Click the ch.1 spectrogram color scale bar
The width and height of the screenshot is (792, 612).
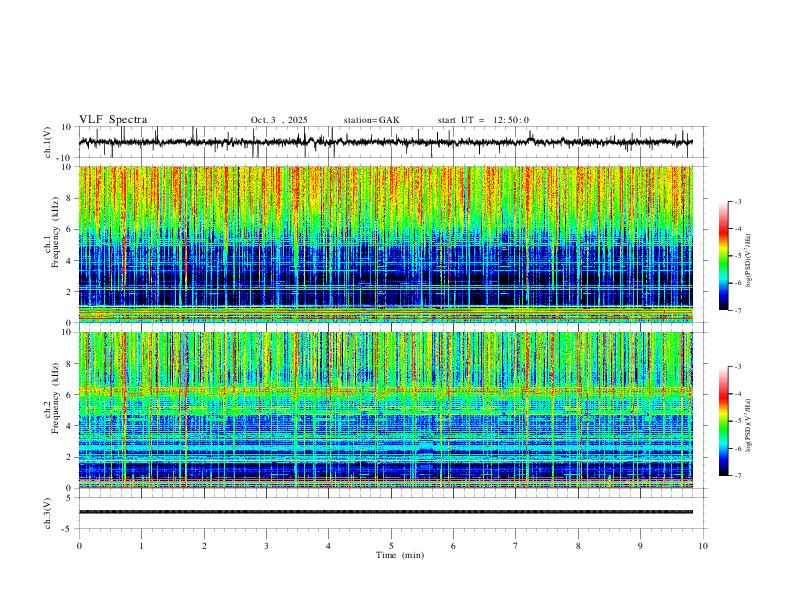(x=723, y=255)
